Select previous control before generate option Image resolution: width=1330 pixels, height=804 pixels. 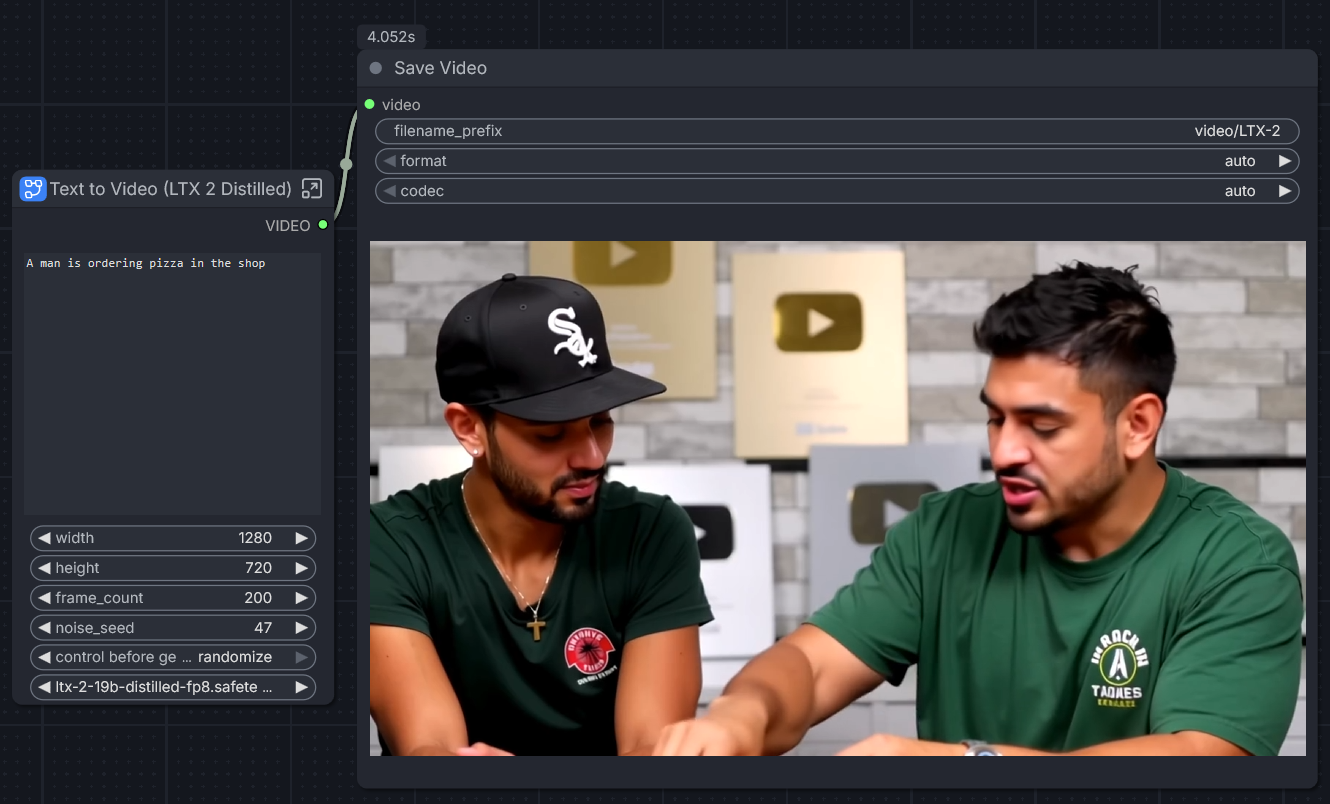coord(44,658)
